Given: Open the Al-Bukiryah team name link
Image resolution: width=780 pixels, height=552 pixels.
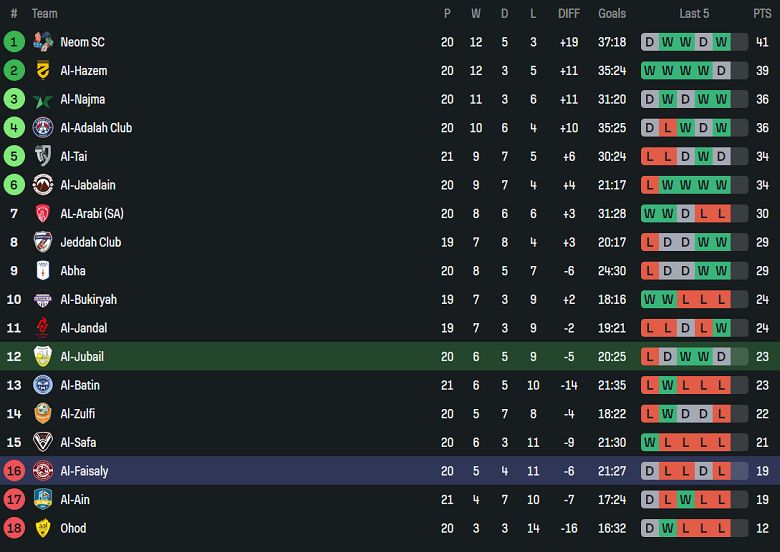Looking at the screenshot, I should (x=88, y=299).
